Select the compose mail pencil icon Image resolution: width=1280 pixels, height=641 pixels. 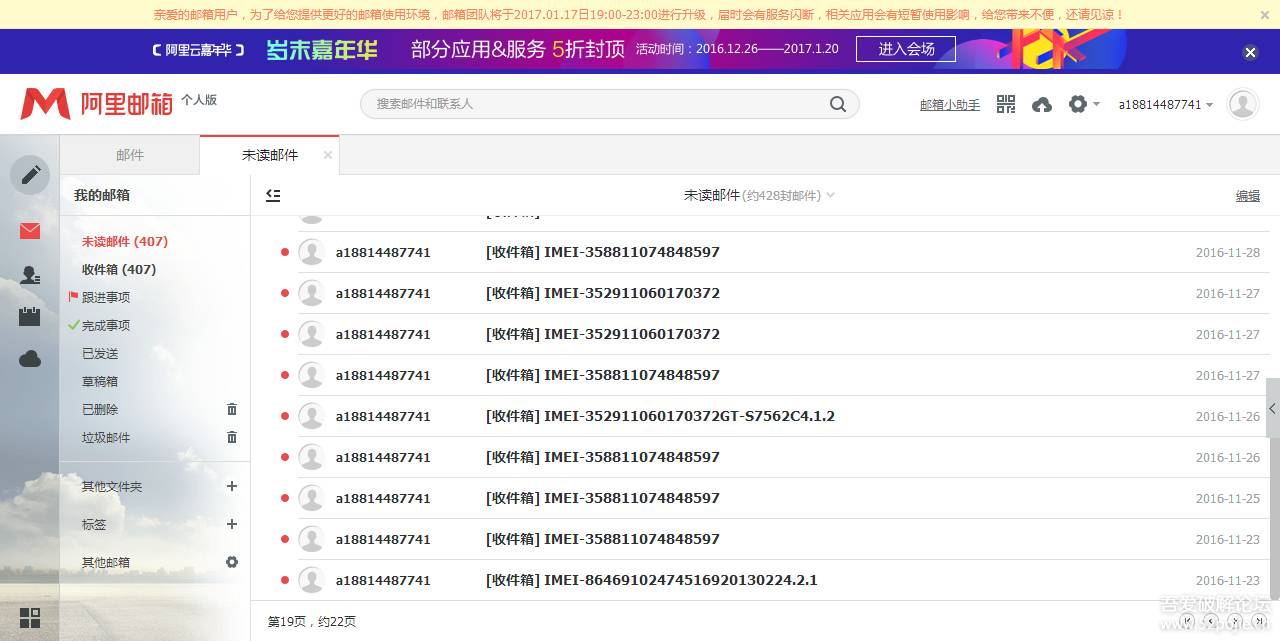pos(29,174)
